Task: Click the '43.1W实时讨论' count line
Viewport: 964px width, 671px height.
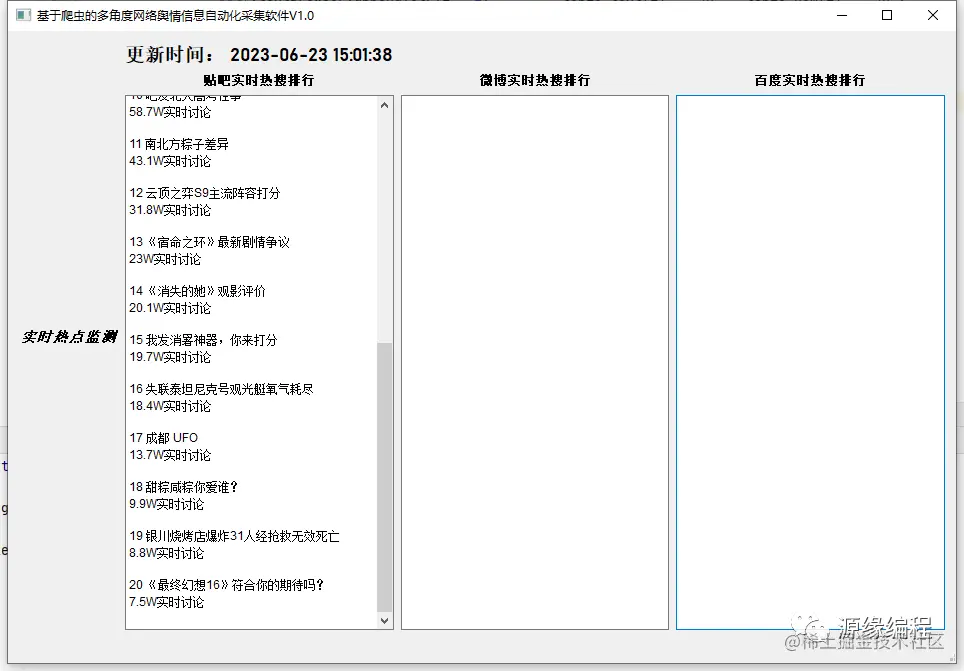Action: [170, 161]
